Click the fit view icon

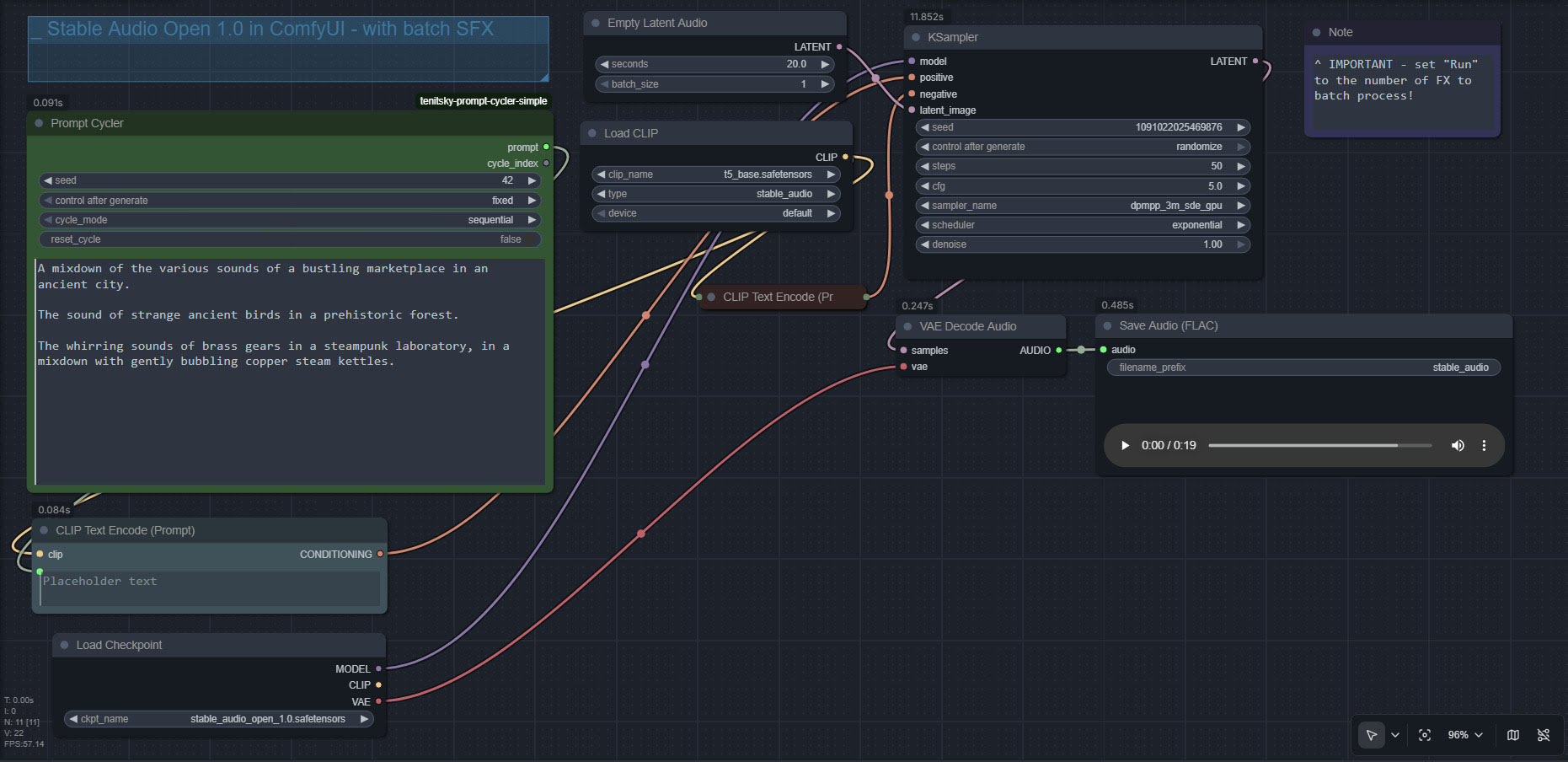[x=1425, y=735]
